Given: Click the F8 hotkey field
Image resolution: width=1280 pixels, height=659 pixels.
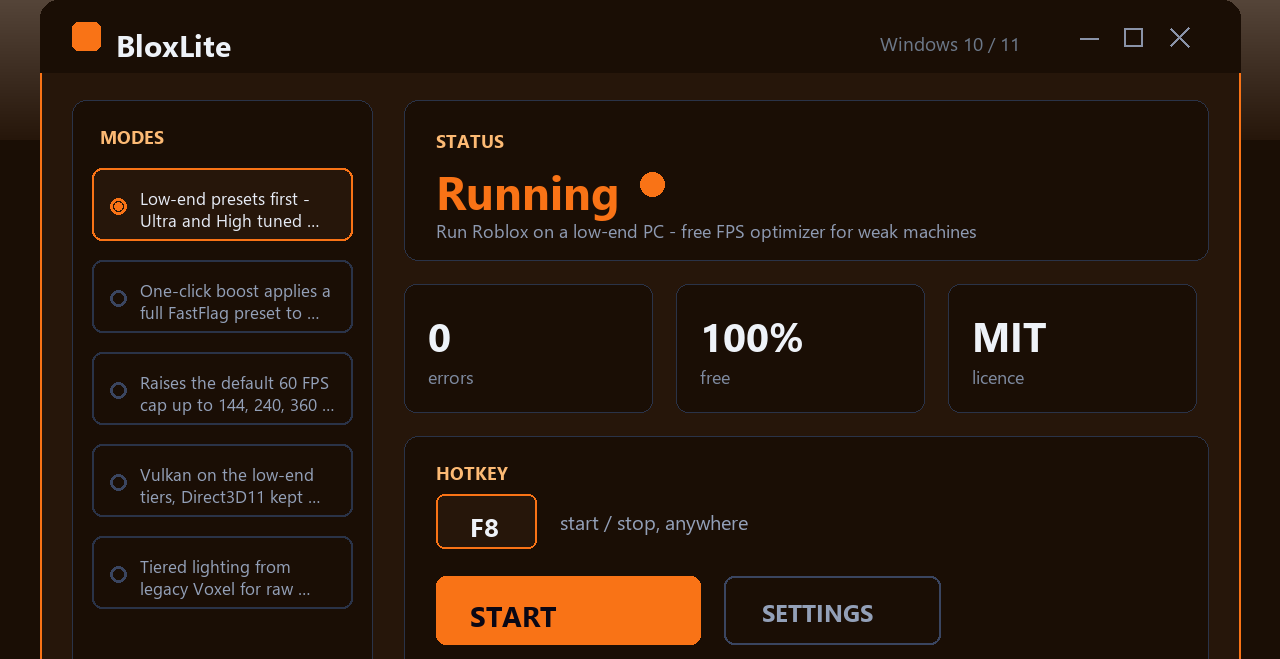Looking at the screenshot, I should tap(486, 522).
